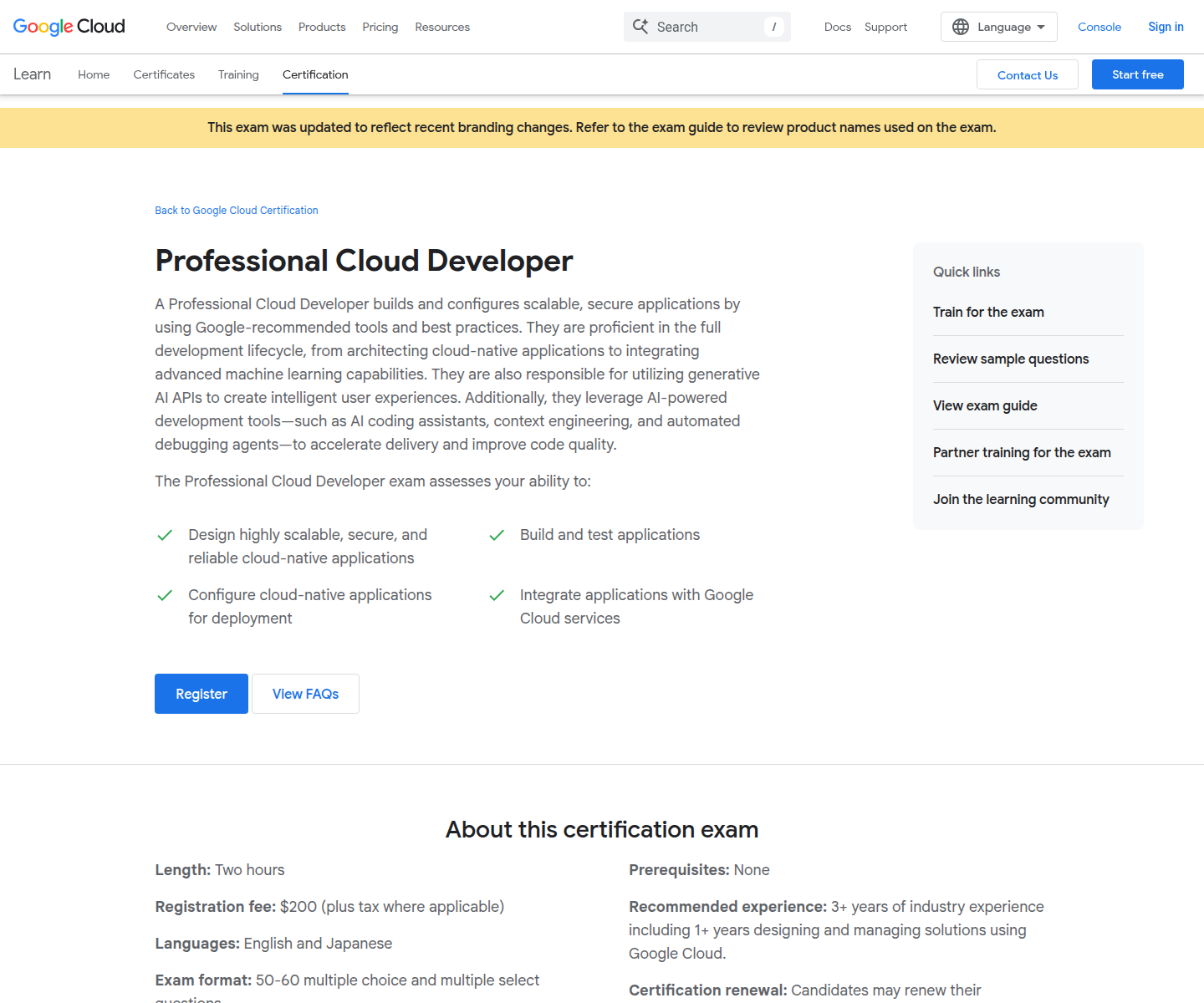
Task: Click 'Languages: English and Japanese' text
Action: click(273, 944)
